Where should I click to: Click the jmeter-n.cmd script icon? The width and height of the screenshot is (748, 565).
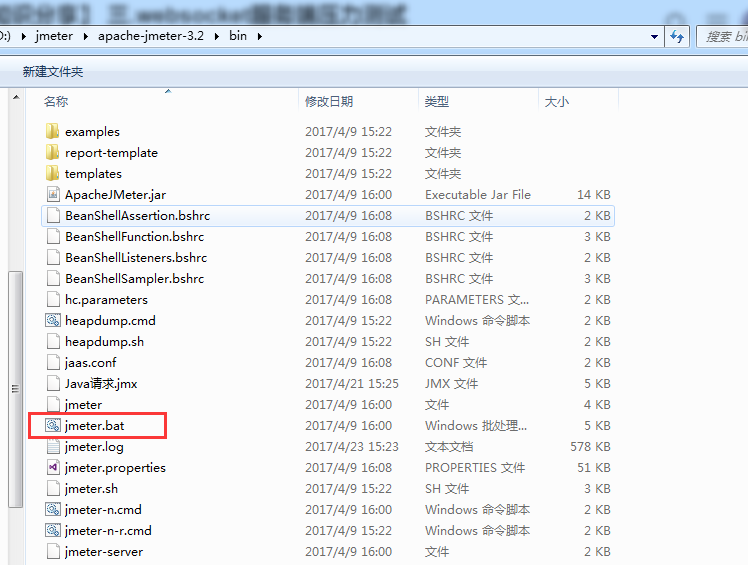53,509
